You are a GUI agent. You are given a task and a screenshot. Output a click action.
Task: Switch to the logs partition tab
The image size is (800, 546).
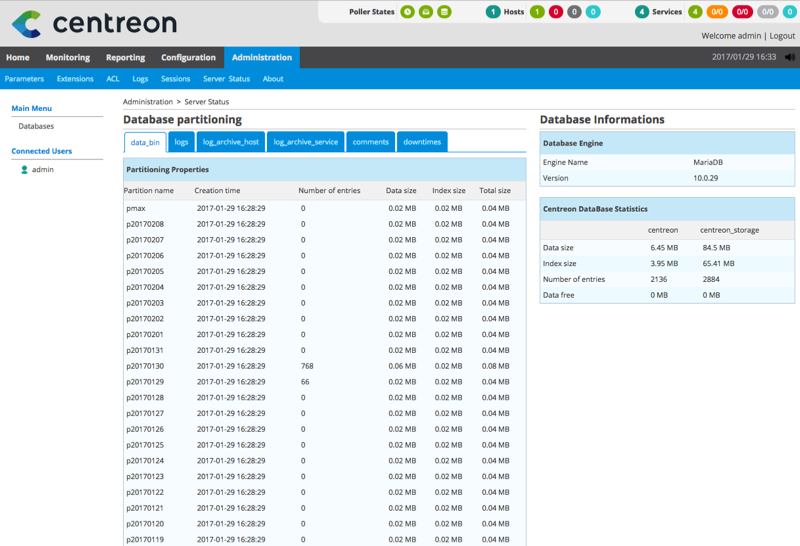click(181, 142)
